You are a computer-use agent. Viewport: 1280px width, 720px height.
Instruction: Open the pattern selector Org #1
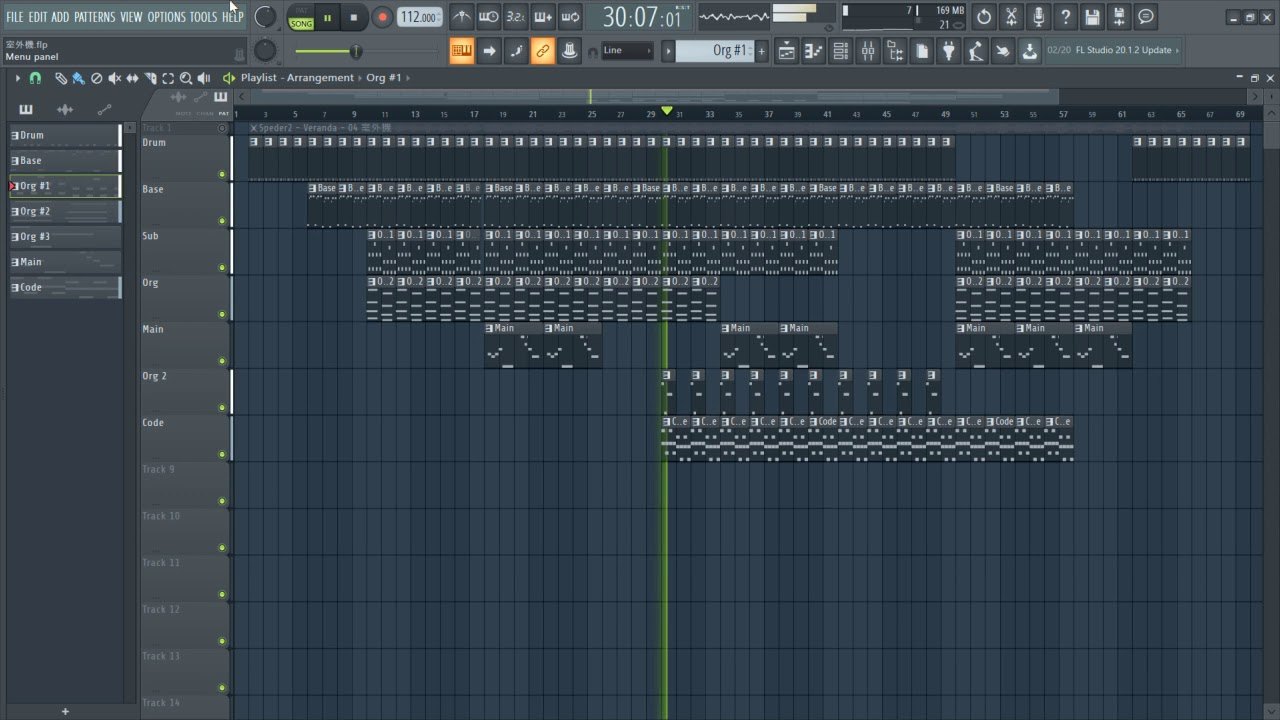[714, 51]
